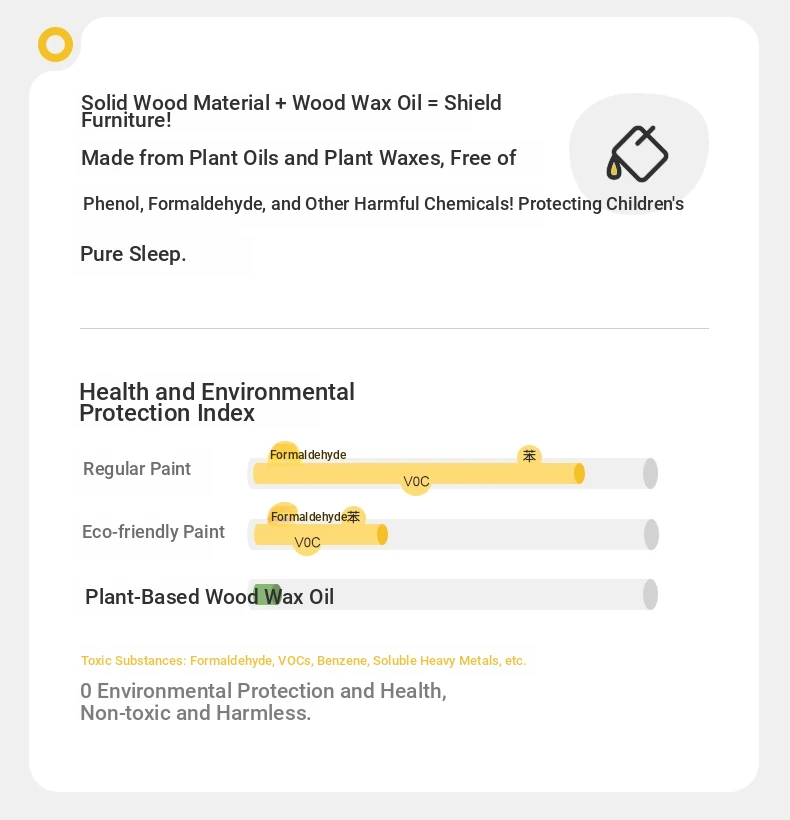Image resolution: width=790 pixels, height=820 pixels.
Task: Select the Eco-friendly Paint label
Action: coord(153,532)
